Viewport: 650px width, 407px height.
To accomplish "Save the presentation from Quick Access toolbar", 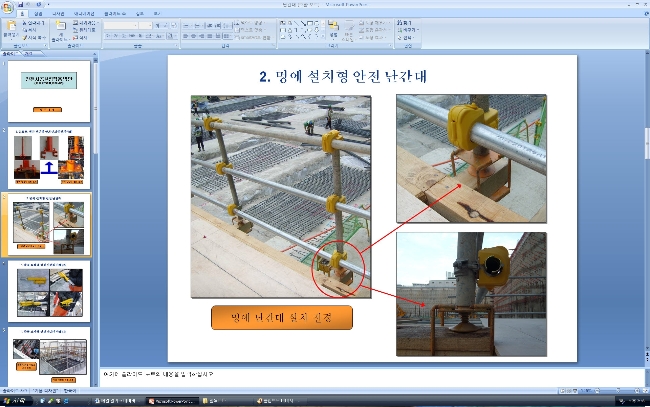I will pyautogui.click(x=20, y=4).
